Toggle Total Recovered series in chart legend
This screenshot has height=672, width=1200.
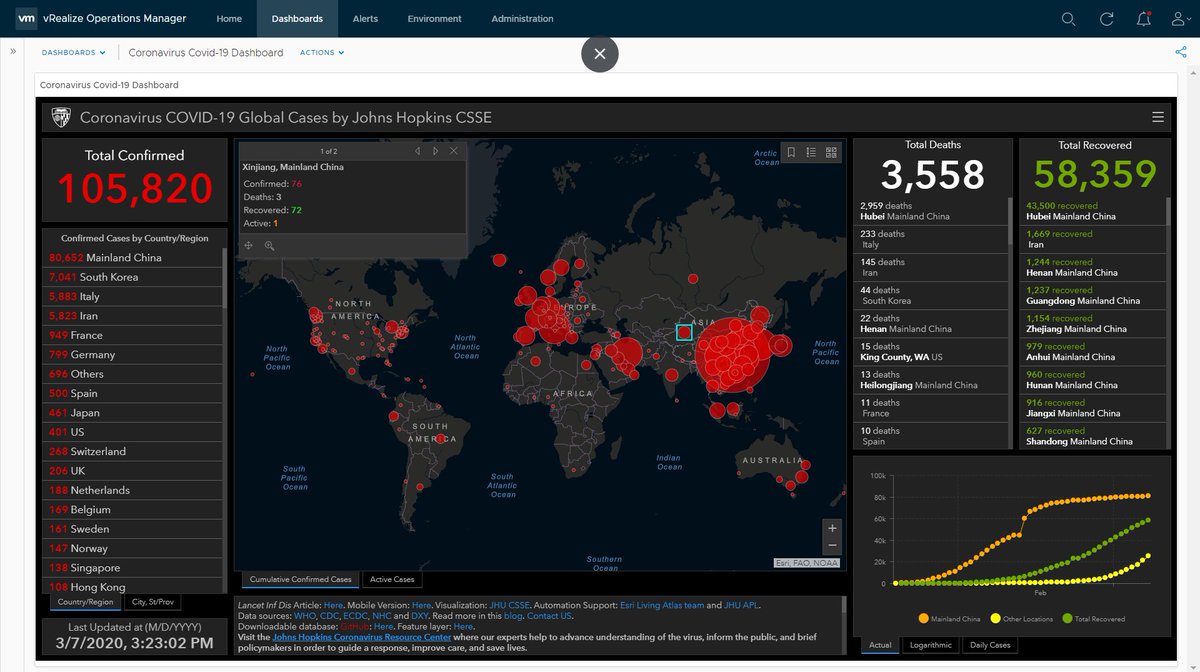coord(1093,619)
